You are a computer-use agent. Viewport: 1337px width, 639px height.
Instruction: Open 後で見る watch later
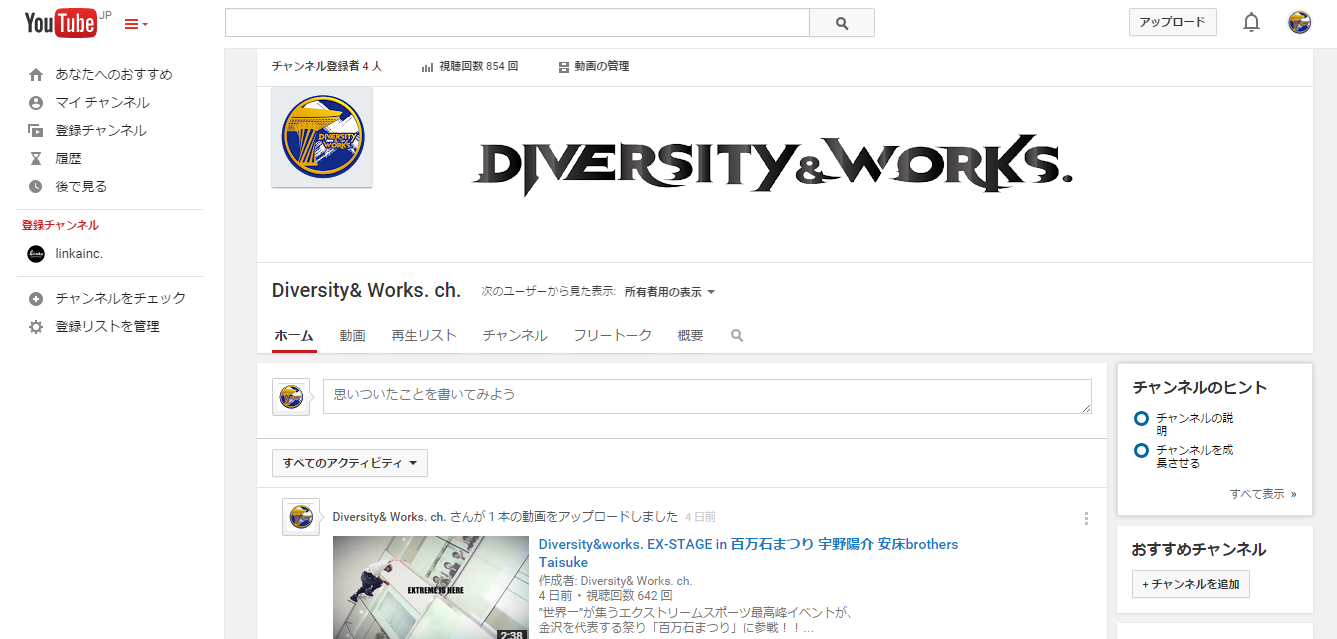(81, 187)
